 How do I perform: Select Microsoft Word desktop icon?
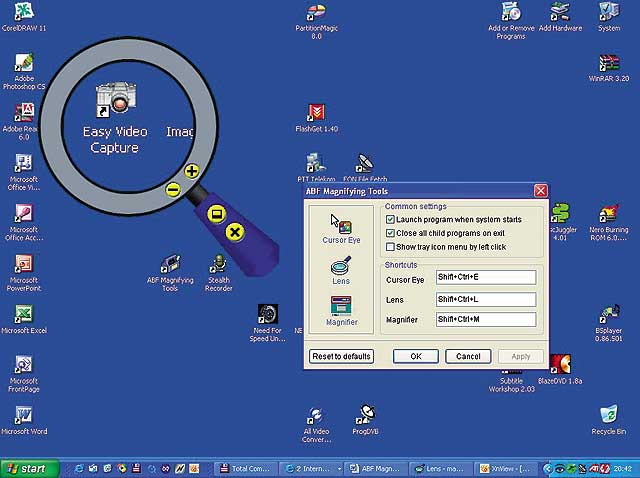point(24,420)
